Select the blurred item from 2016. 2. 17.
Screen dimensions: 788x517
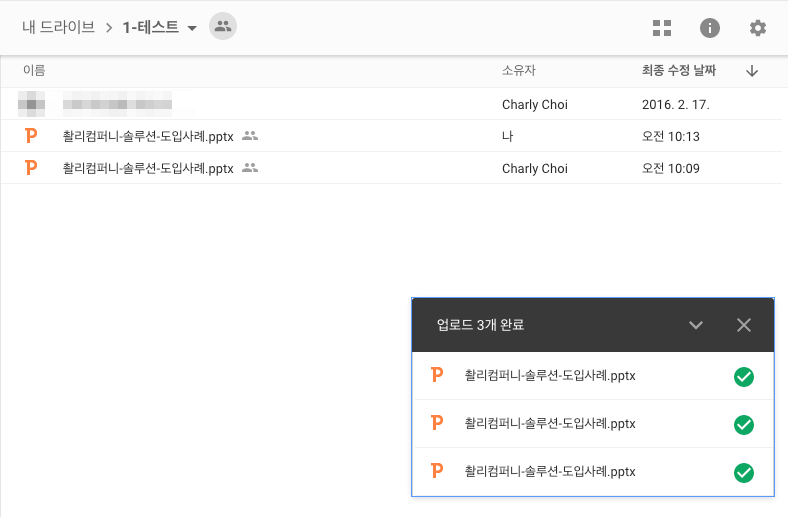coord(118,104)
